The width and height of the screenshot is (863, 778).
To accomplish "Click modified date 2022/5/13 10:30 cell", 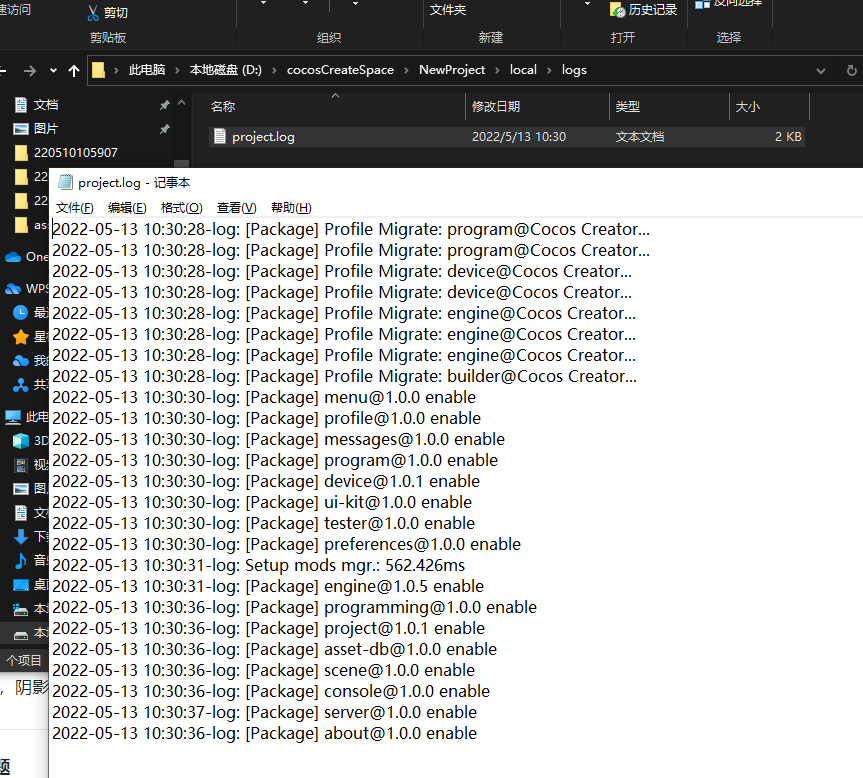I will tap(518, 136).
